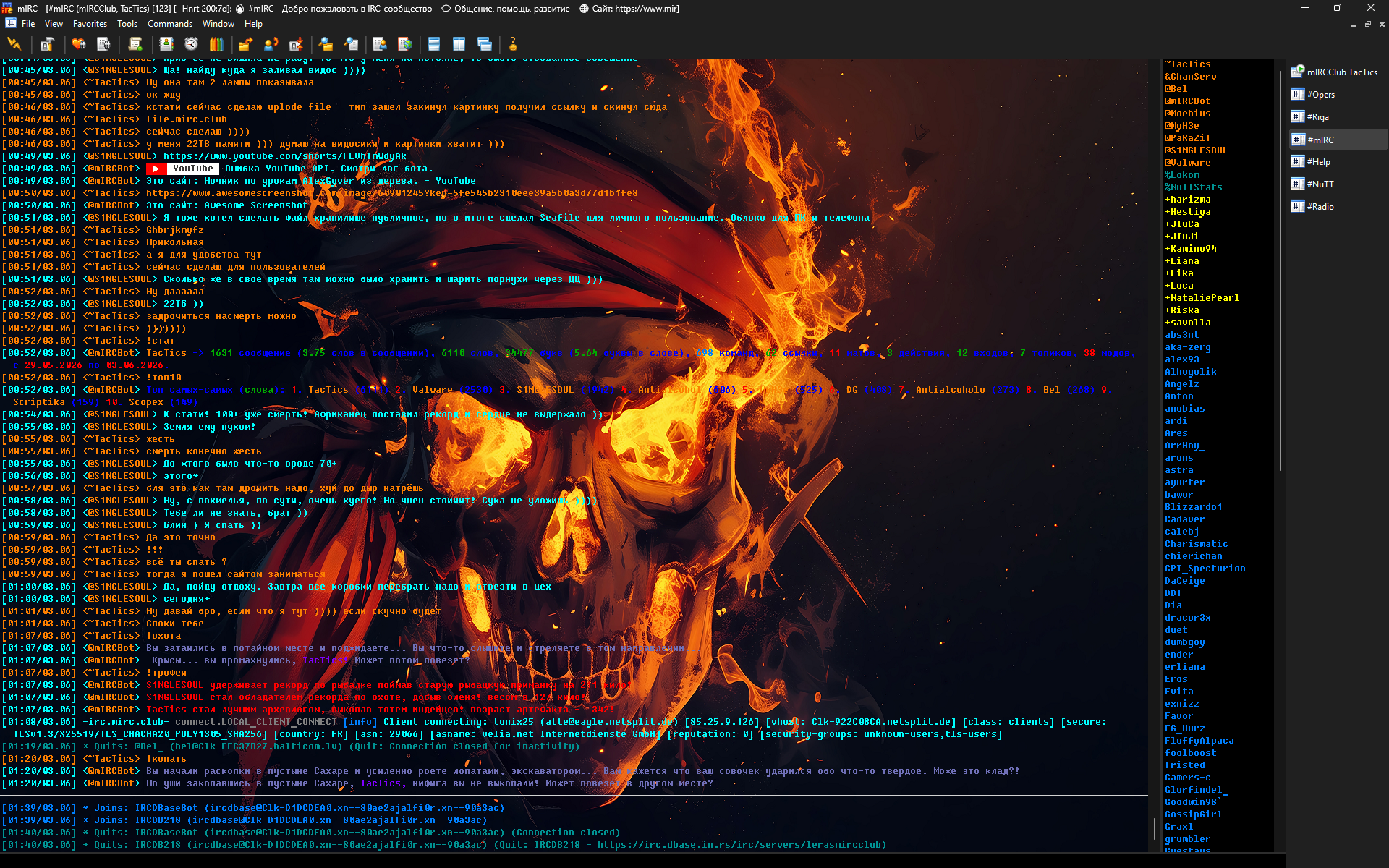This screenshot has width=1389, height=868.
Task: Open the File menu
Action: (28, 24)
